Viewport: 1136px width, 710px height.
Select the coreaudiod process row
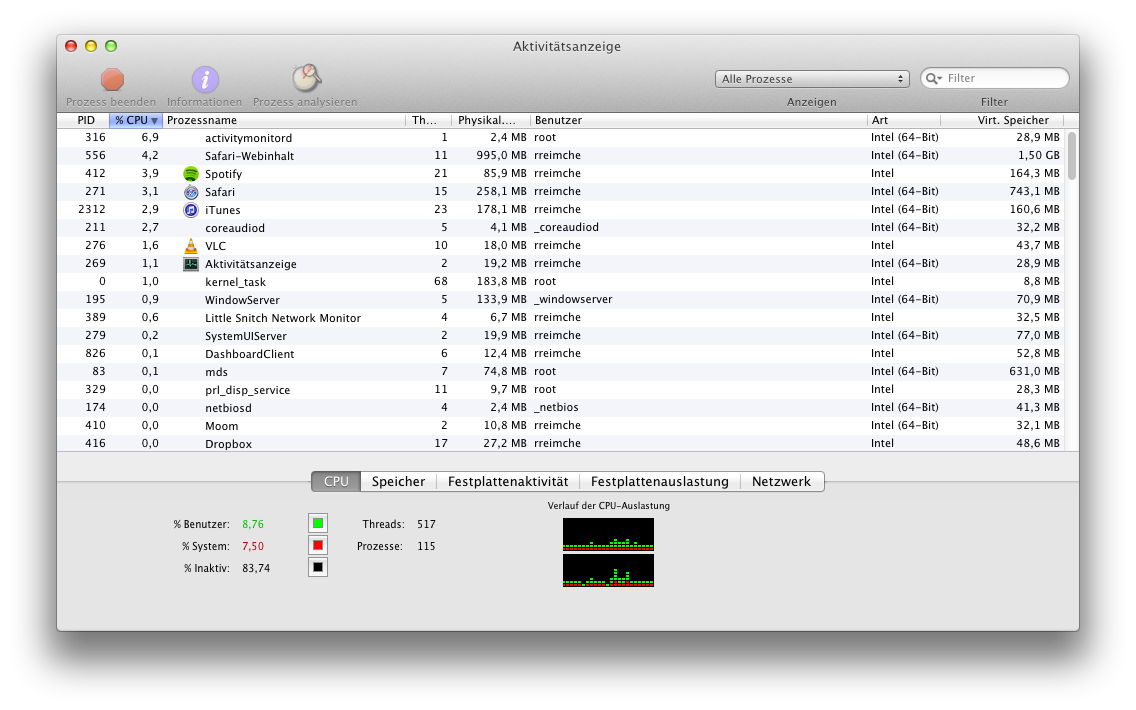(561, 227)
